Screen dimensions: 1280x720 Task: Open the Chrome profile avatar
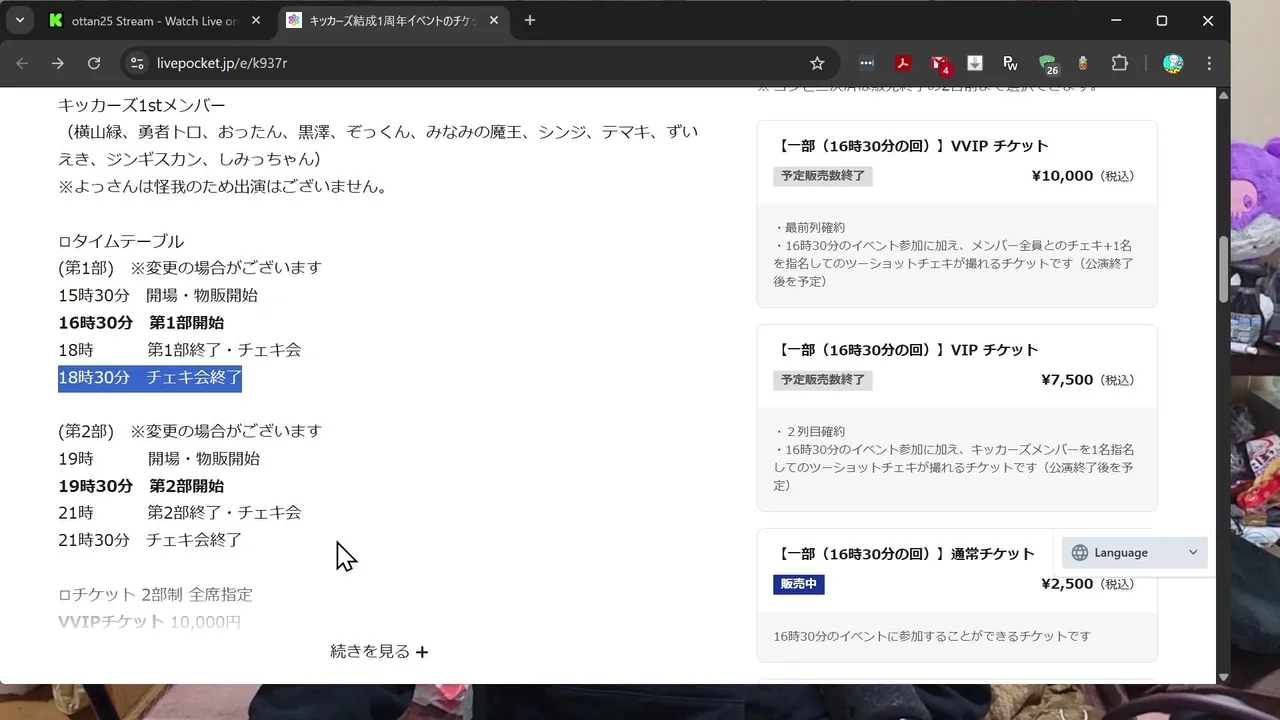click(x=1173, y=63)
